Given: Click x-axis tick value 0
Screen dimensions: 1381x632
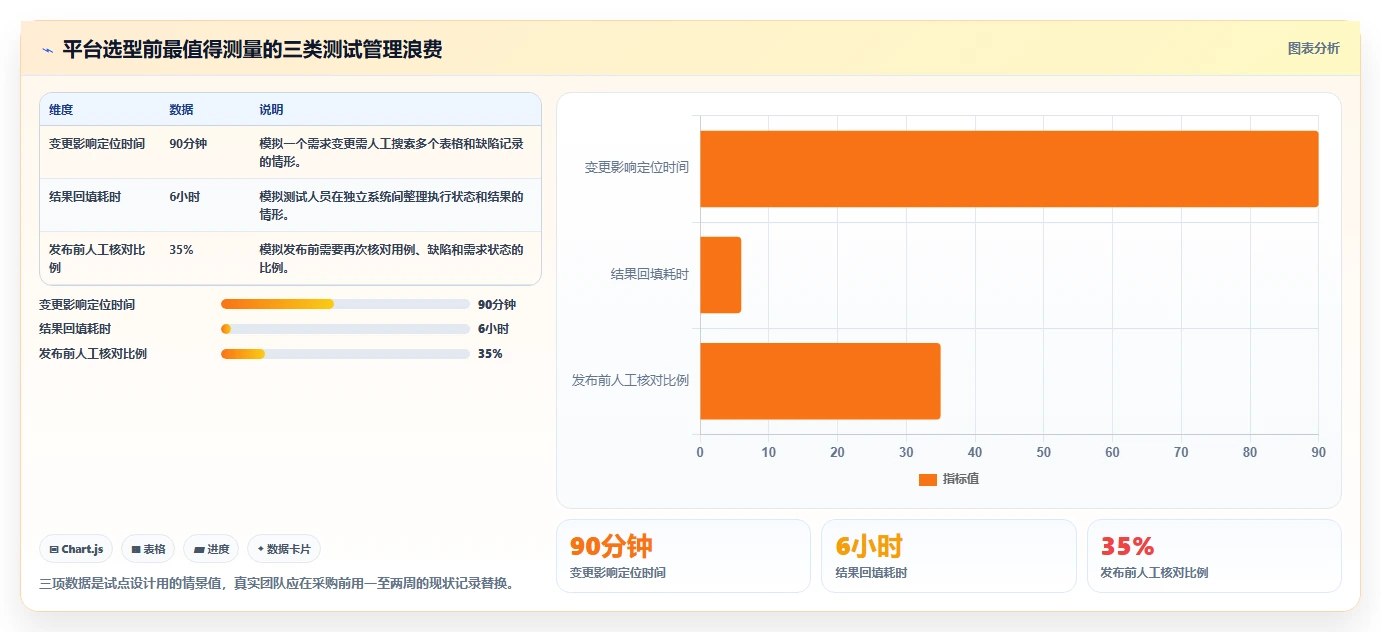Looking at the screenshot, I should point(700,453).
